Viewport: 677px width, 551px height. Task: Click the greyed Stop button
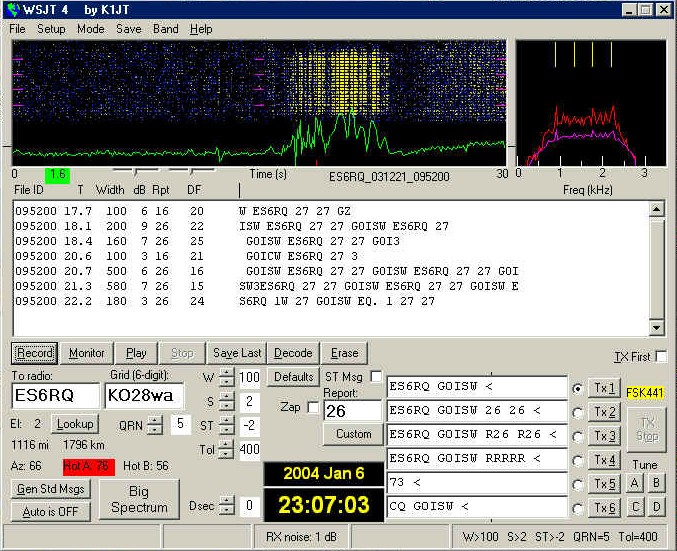coord(182,353)
